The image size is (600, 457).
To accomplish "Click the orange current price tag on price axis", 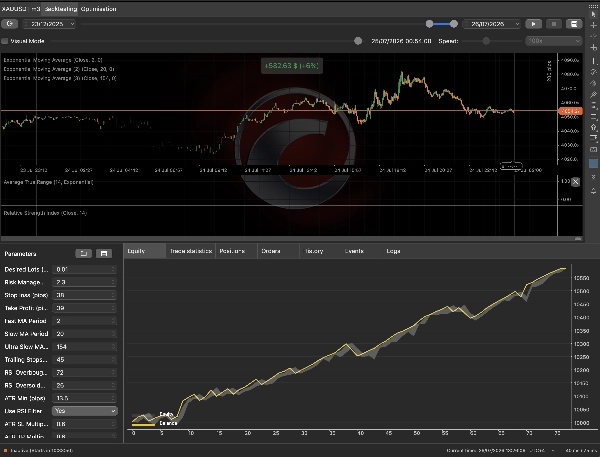I will tap(571, 111).
